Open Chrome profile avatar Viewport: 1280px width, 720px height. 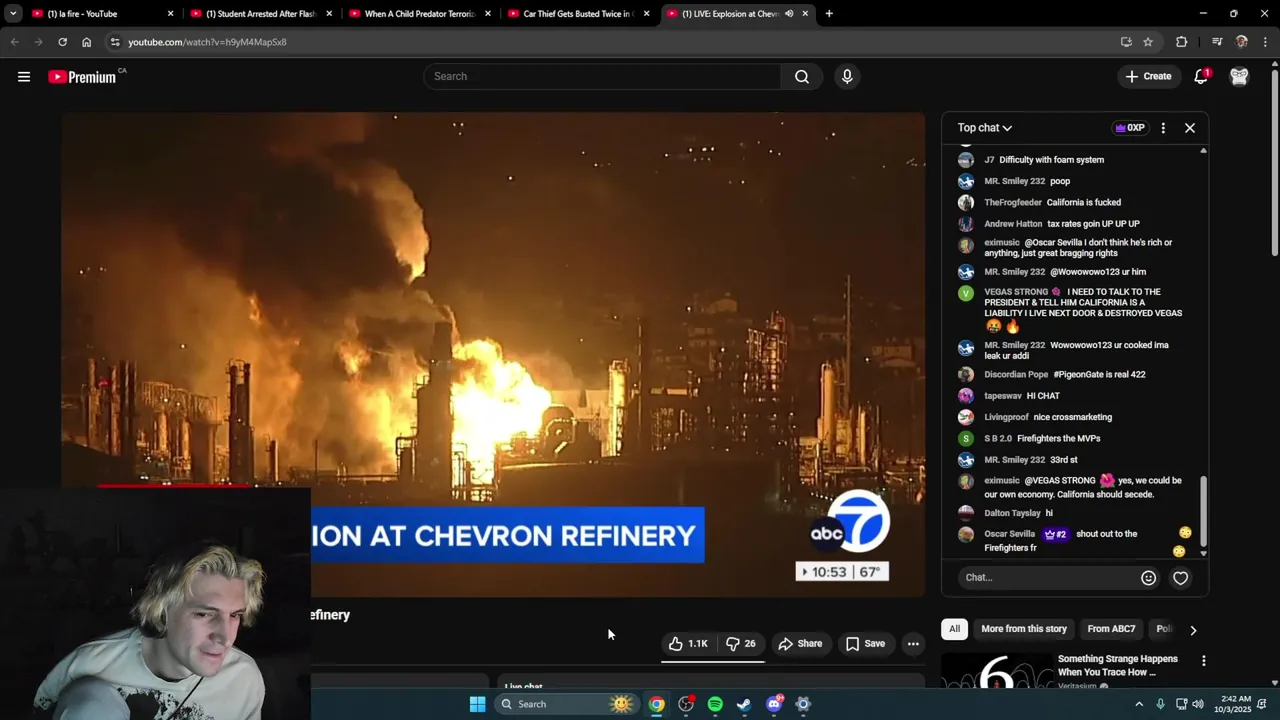1242,42
